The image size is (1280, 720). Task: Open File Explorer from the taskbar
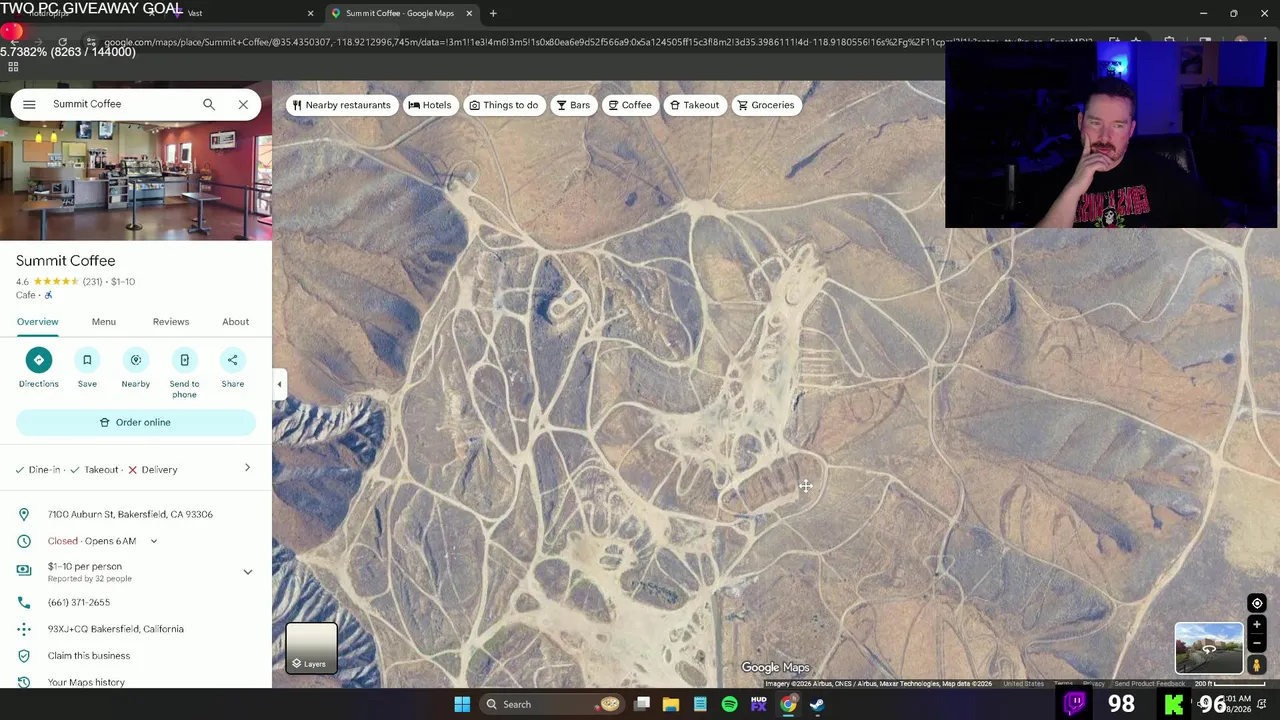click(671, 704)
